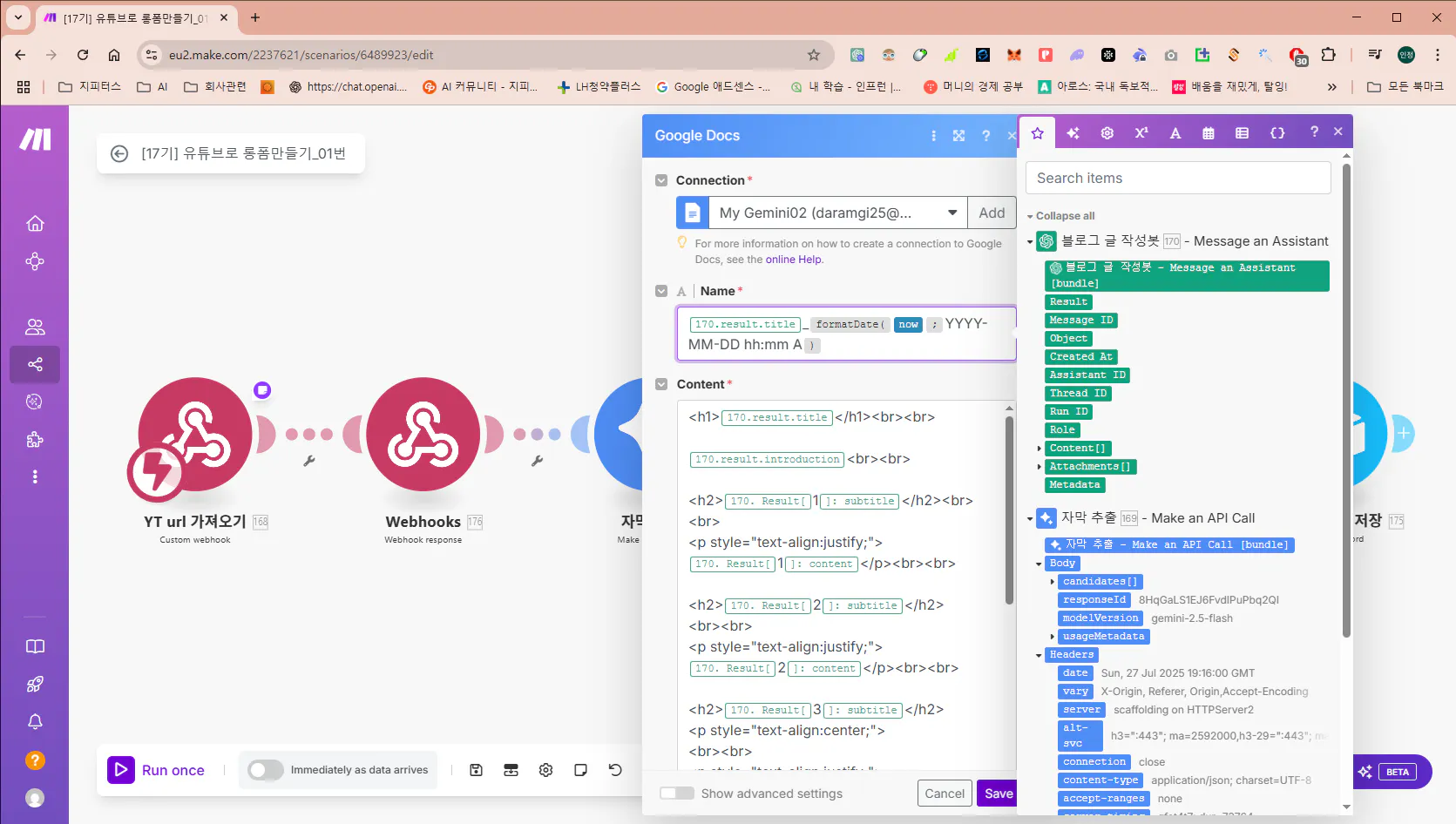Viewport: 1456px width, 824px height.
Task: Click Add next to the connection
Action: tap(992, 213)
